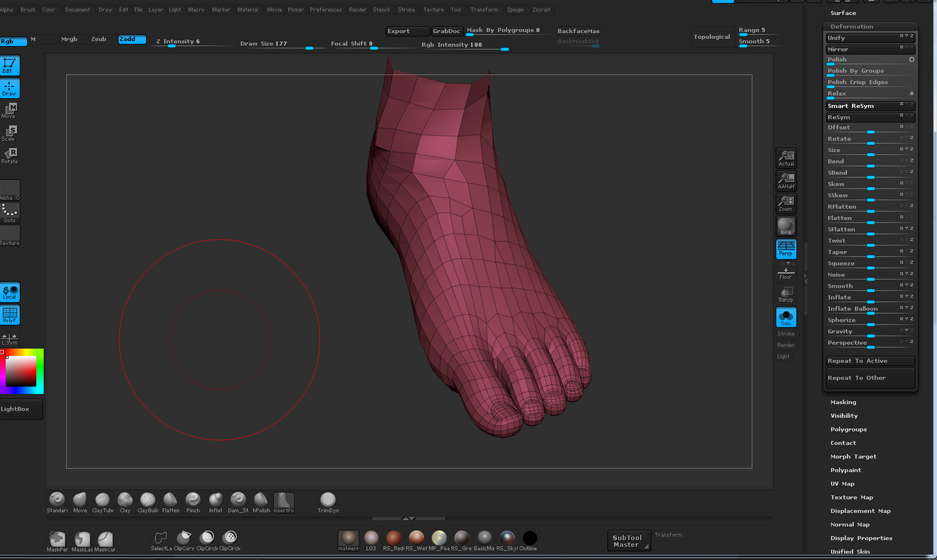Screen dimensions: 937x560
Task: Toggle Local symmetry button
Action: (x=10, y=292)
